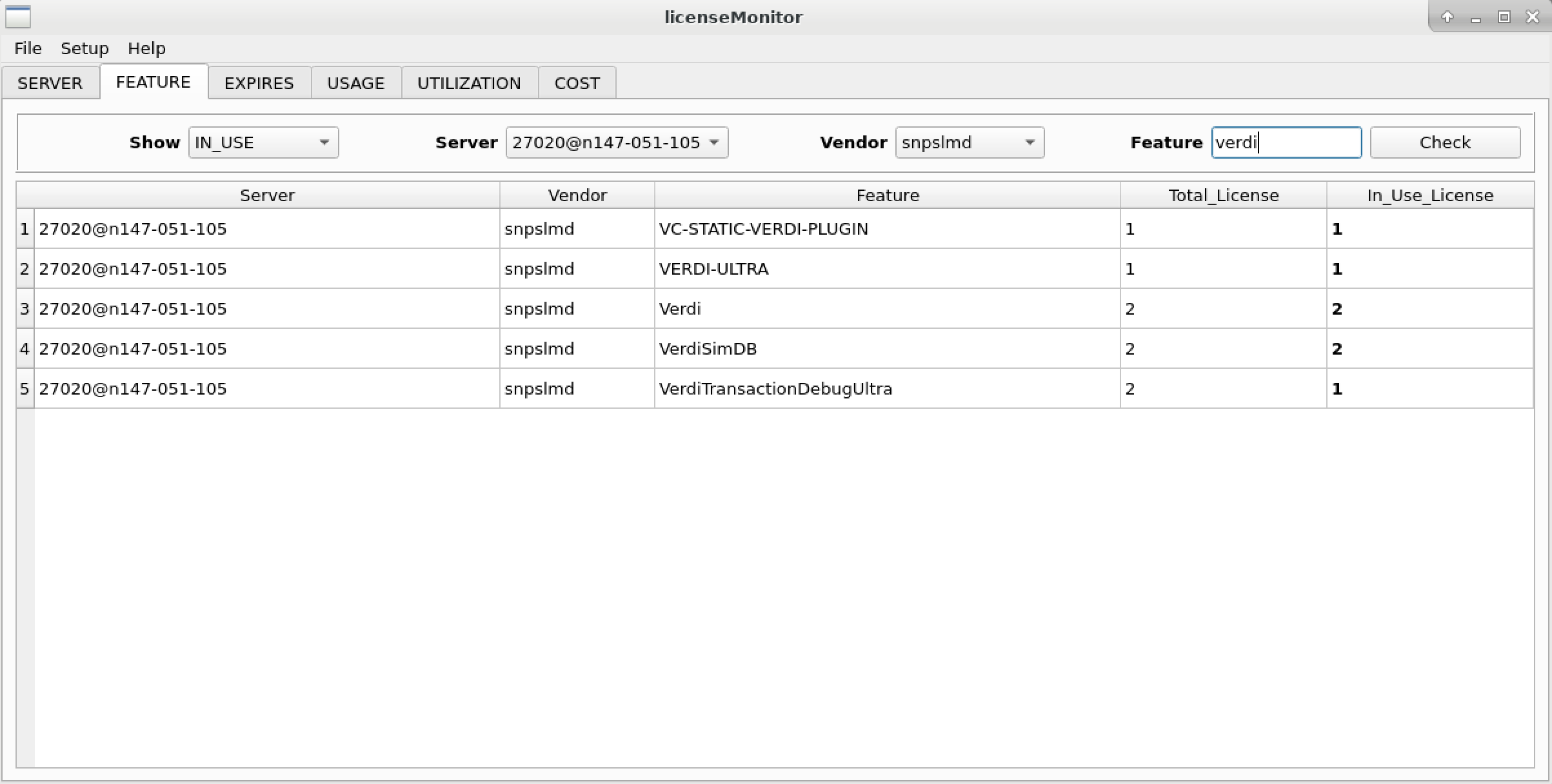Sort by the Vendor column header
Viewport: 1552px width, 784px height.
577,195
